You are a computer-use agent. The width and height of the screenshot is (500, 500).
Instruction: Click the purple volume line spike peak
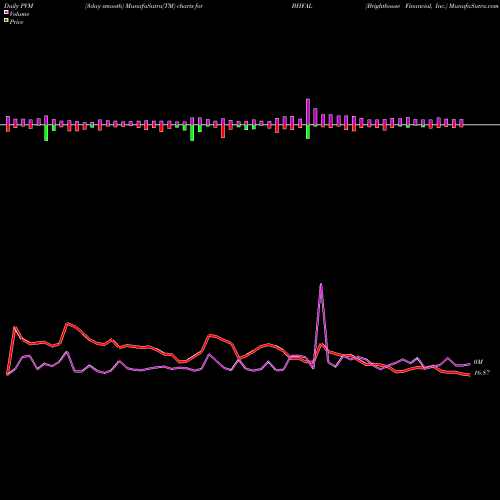(321, 284)
